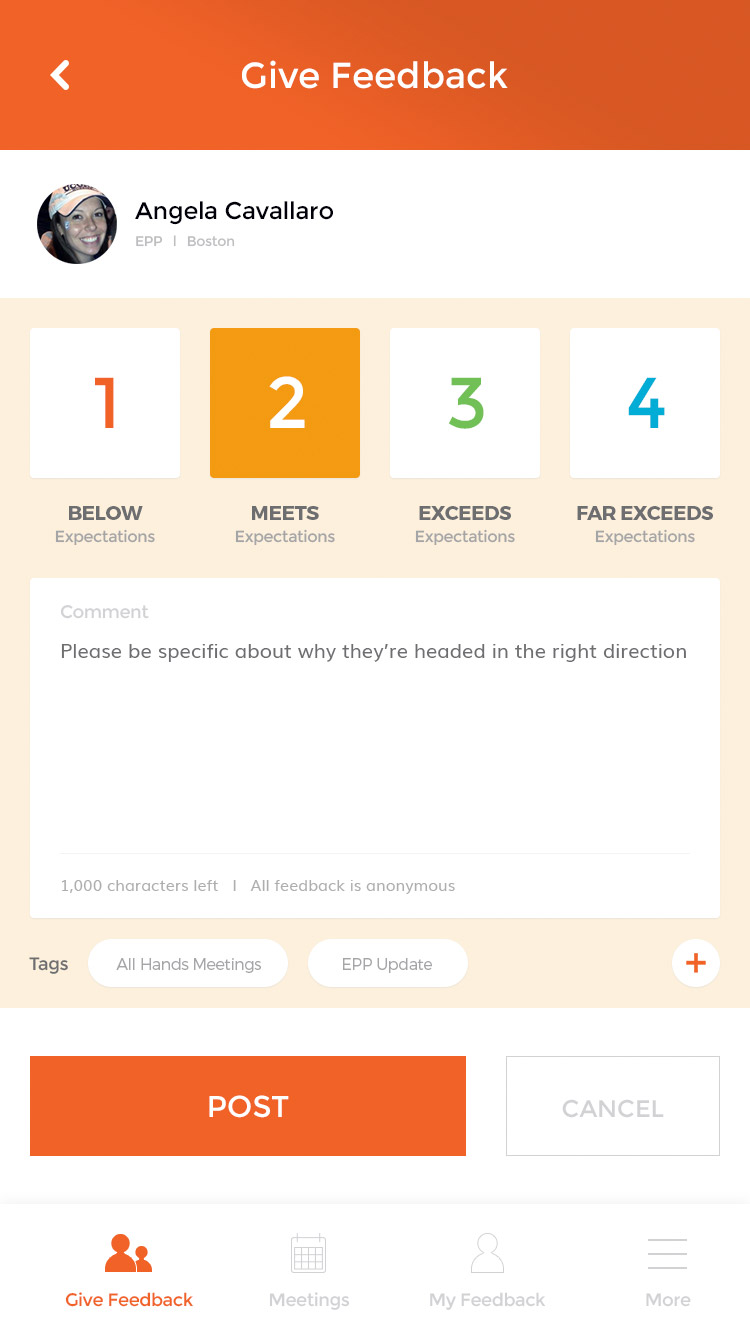Select rating 2 Meets Expectations
Viewport: 750px width, 1334px height.
point(285,403)
